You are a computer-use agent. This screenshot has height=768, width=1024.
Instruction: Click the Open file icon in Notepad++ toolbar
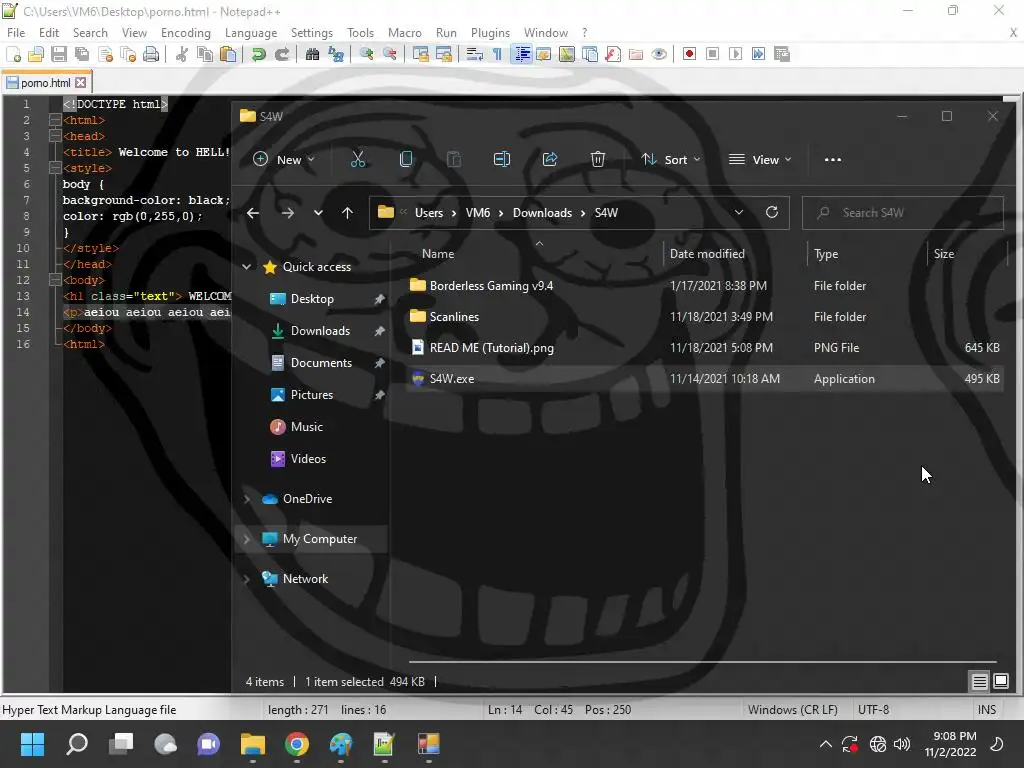tap(36, 54)
